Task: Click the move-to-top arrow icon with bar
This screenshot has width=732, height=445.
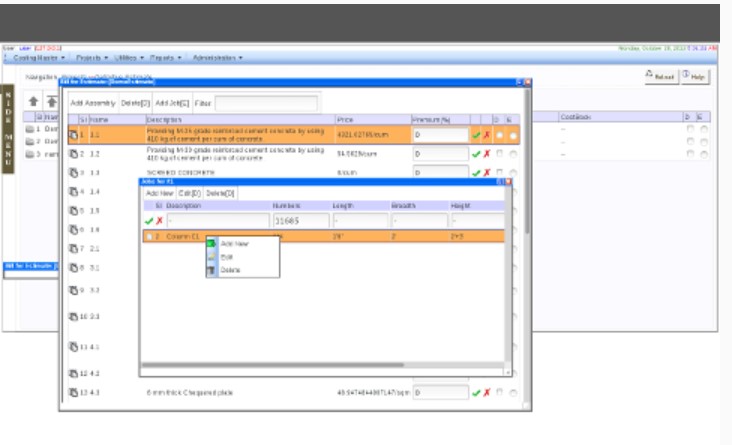Action: [x=51, y=101]
